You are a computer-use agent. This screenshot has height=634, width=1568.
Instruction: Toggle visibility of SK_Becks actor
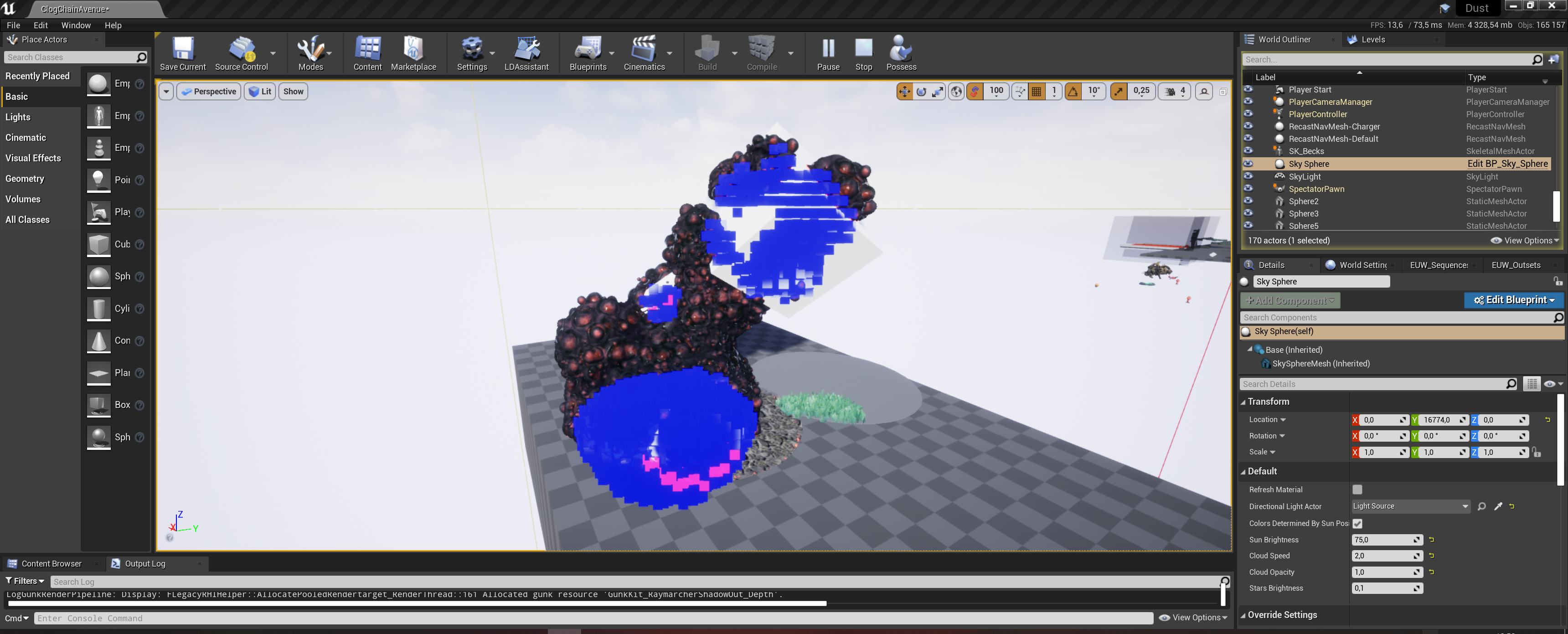point(1248,151)
